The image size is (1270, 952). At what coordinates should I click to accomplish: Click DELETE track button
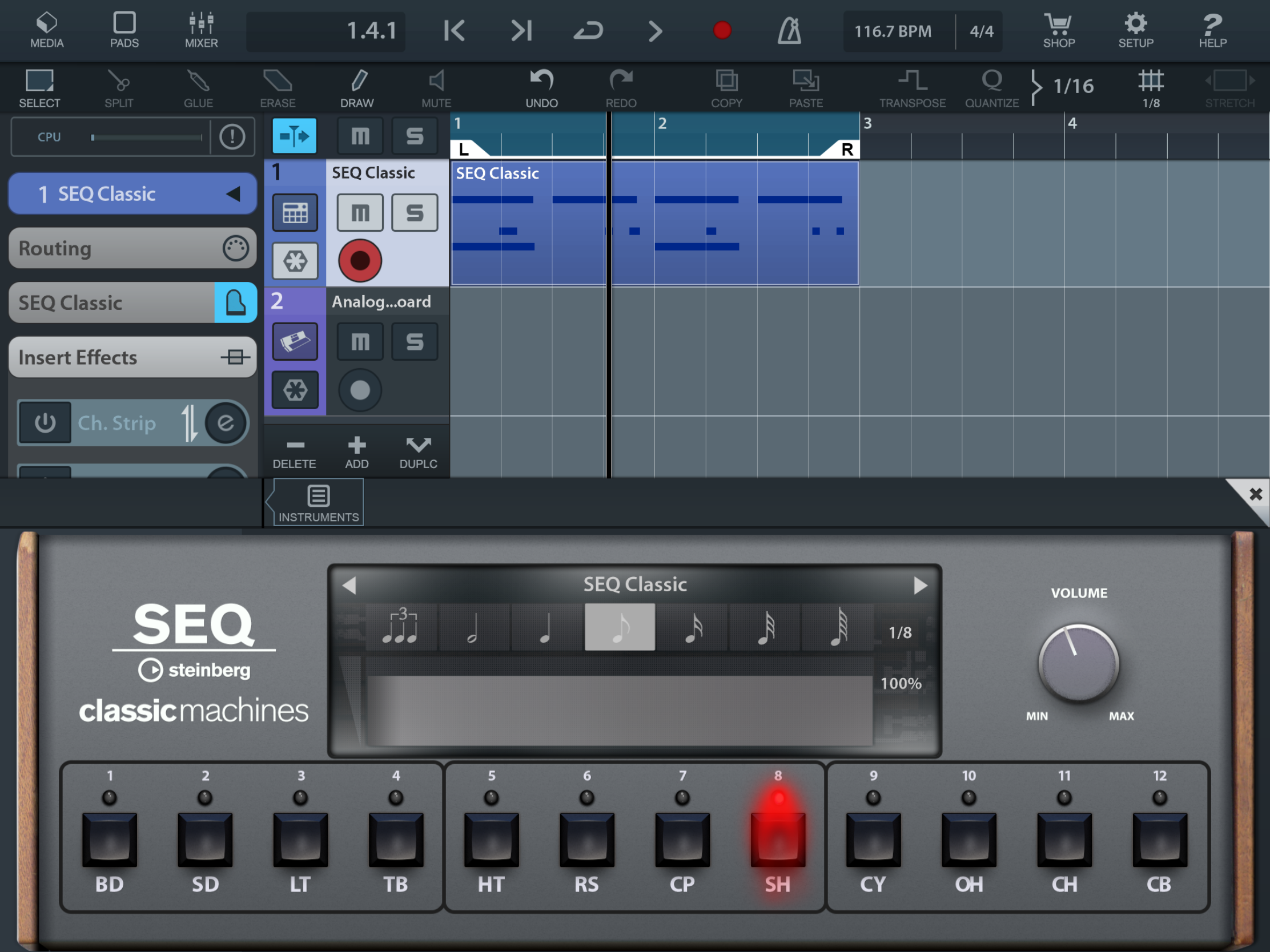click(x=295, y=453)
